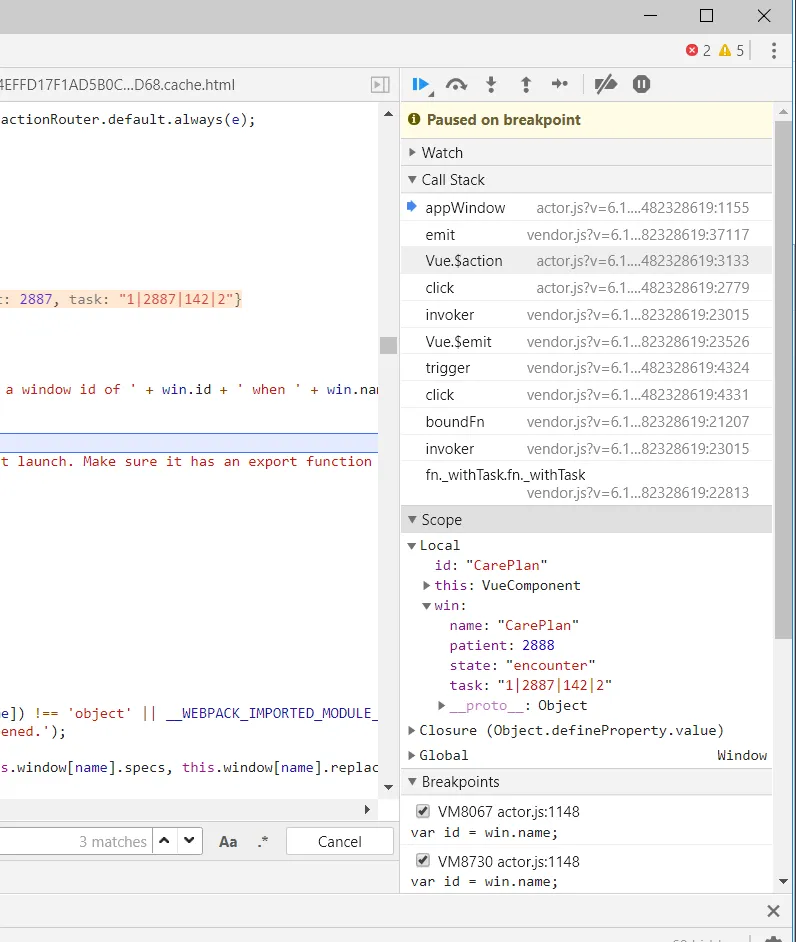Select Vue.$emit frame in call stack

coord(458,341)
